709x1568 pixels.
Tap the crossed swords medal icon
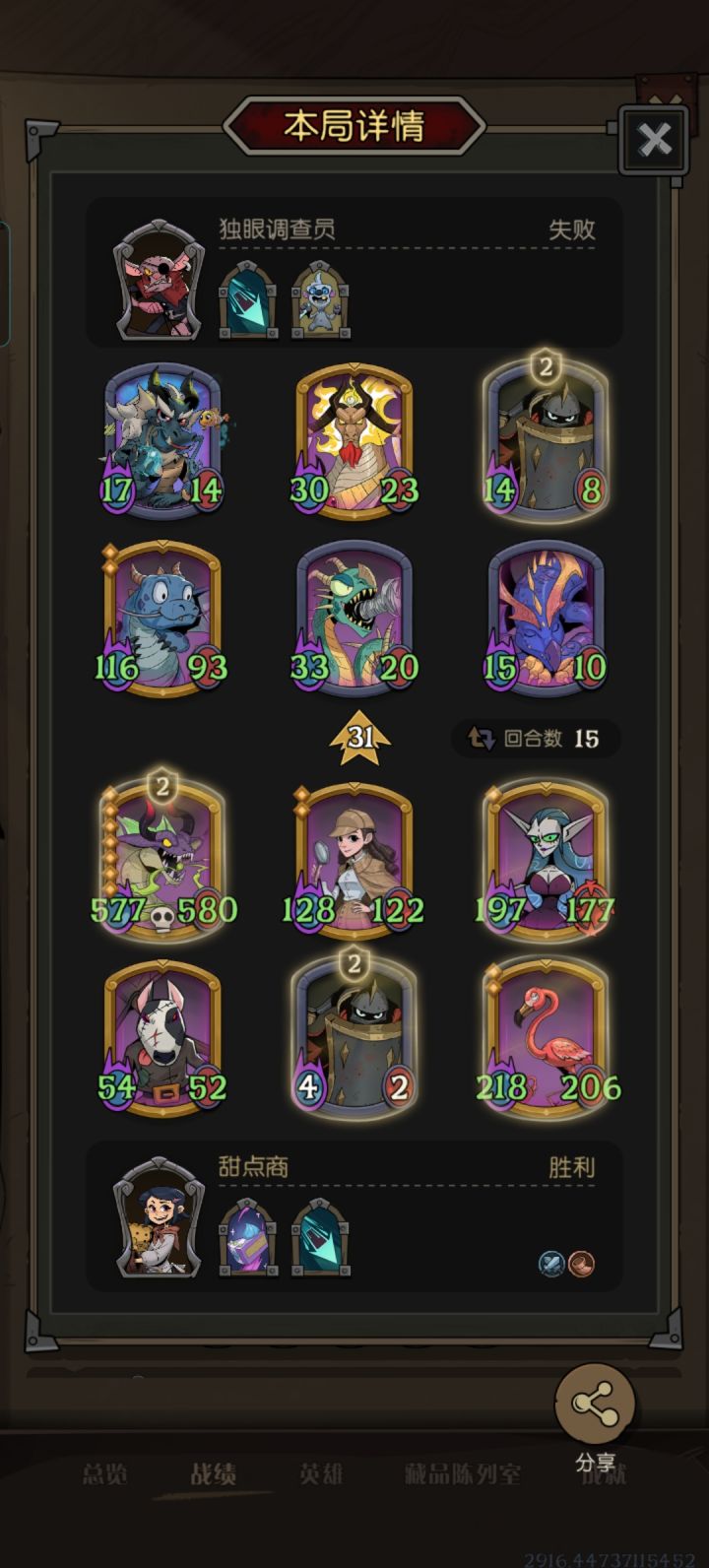pos(551,1264)
